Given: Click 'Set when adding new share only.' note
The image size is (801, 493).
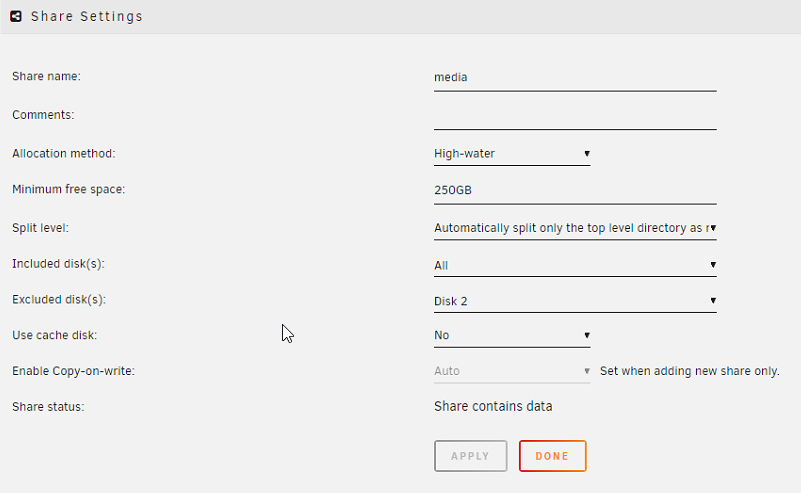Looking at the screenshot, I should (690, 371).
